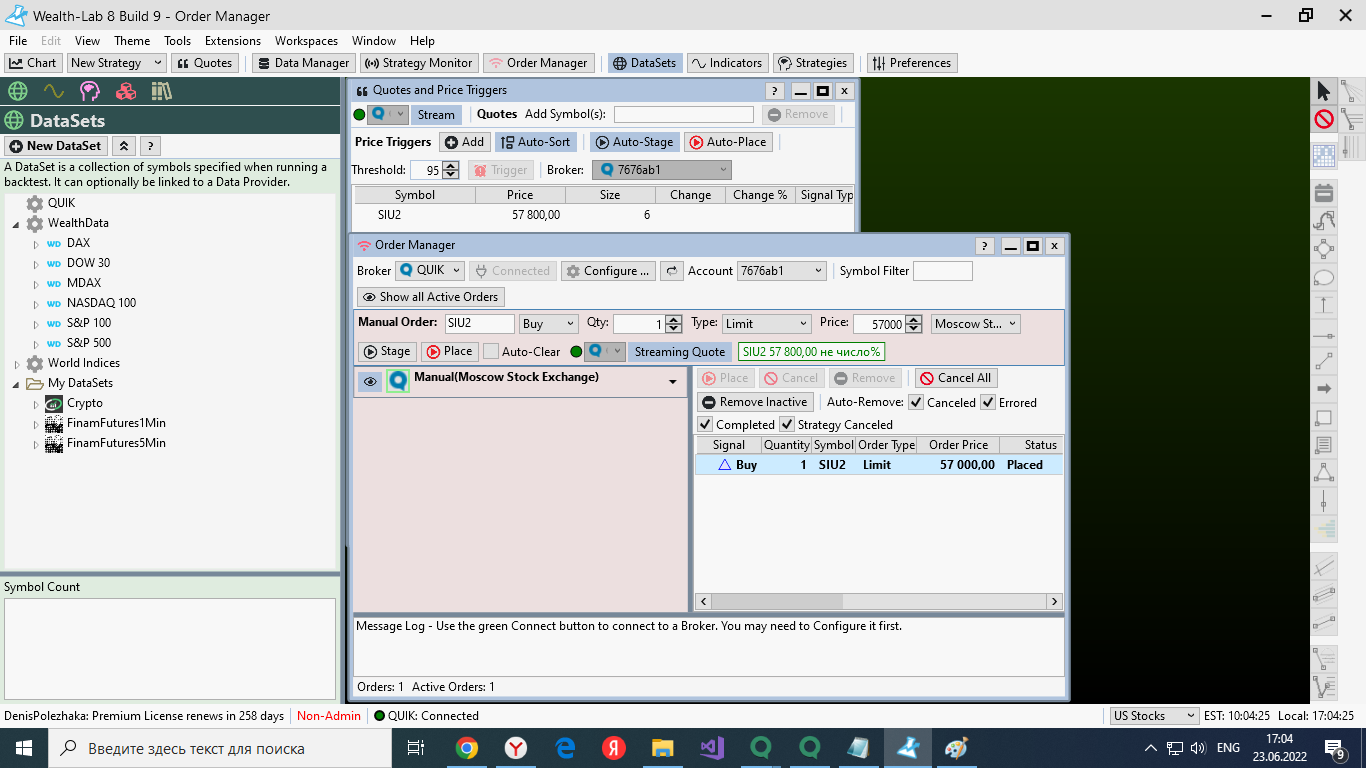1366x768 pixels.
Task: Open the Moscow St... exchange dropdown
Action: click(x=976, y=324)
